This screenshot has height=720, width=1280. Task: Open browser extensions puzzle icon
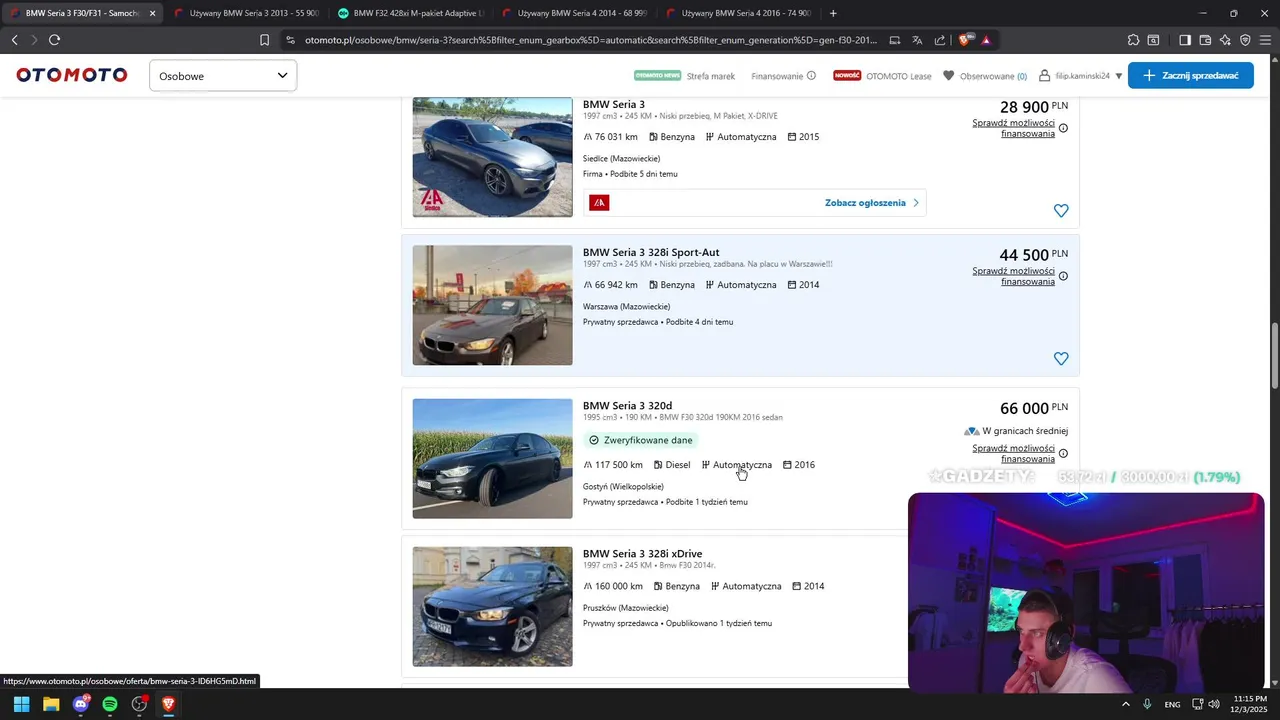pyautogui.click(x=1133, y=40)
